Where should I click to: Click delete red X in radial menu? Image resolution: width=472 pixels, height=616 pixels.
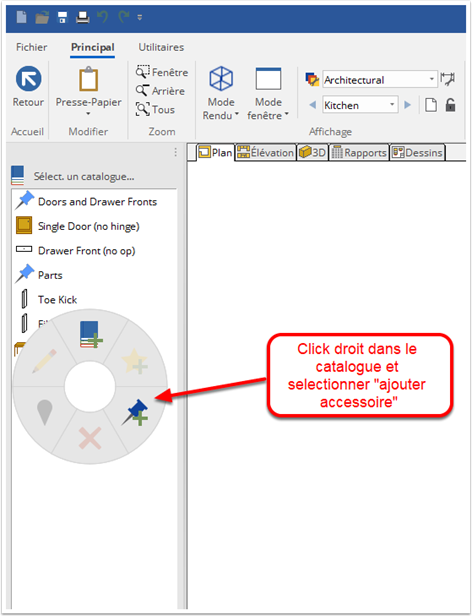click(x=90, y=438)
